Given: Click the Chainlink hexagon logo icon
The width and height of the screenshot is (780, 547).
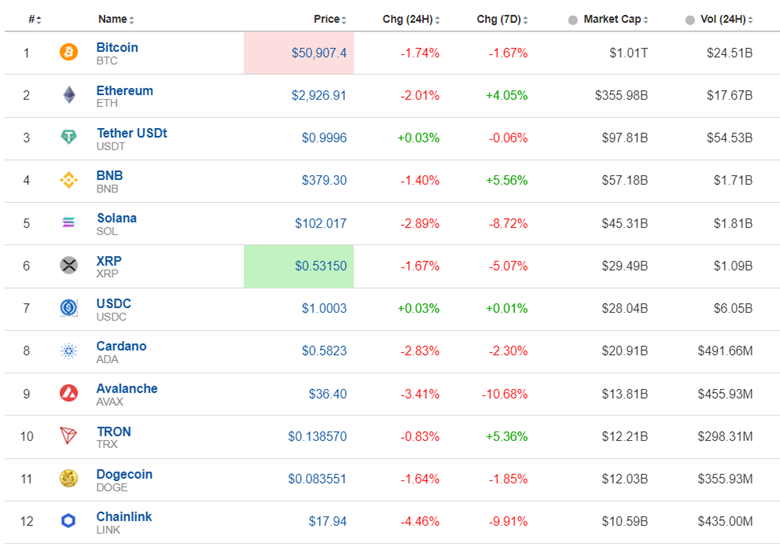Looking at the screenshot, I should pyautogui.click(x=68, y=521).
